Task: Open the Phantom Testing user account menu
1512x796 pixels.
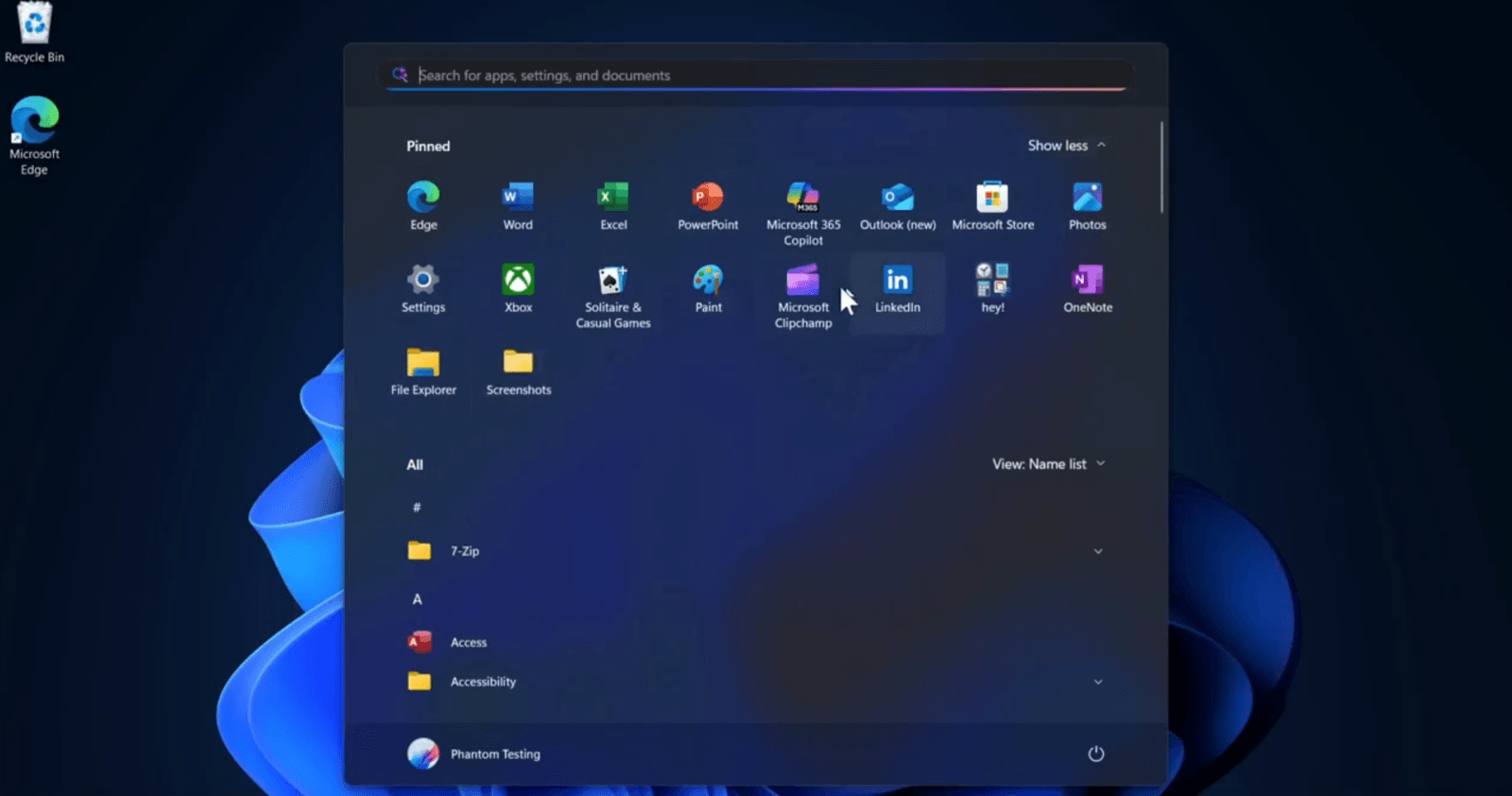Action: 474,753
